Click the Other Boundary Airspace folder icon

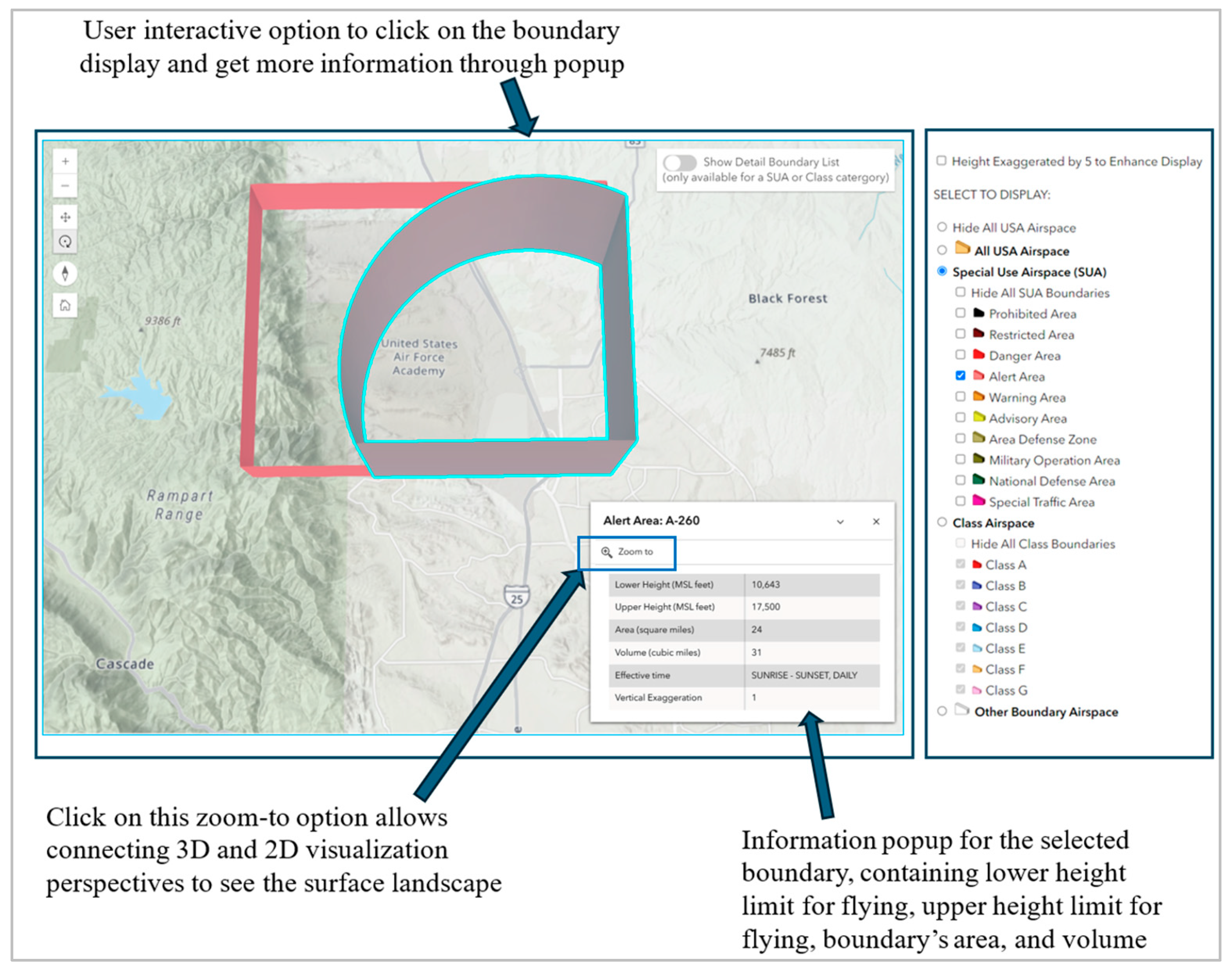pyautogui.click(x=962, y=709)
